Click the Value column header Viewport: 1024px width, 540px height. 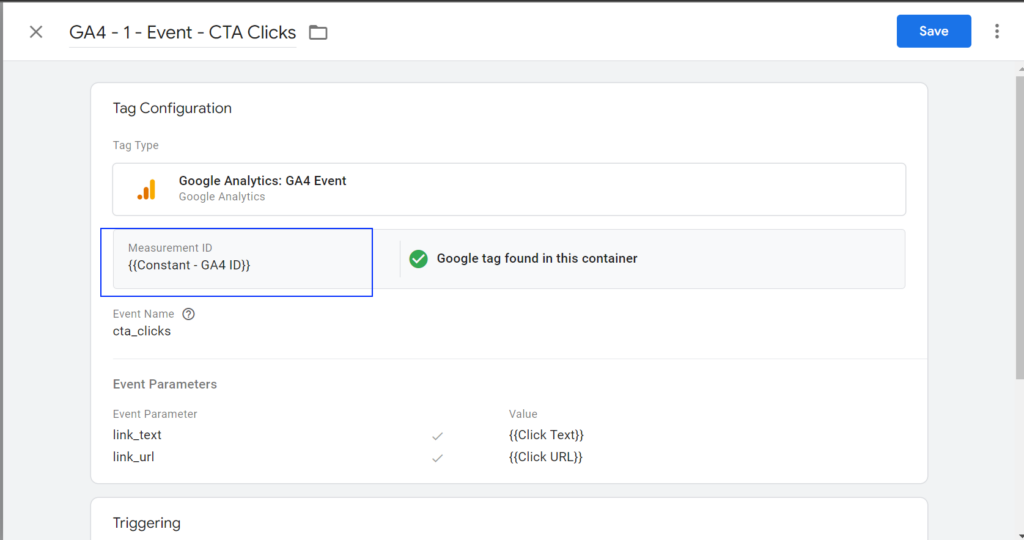click(522, 414)
